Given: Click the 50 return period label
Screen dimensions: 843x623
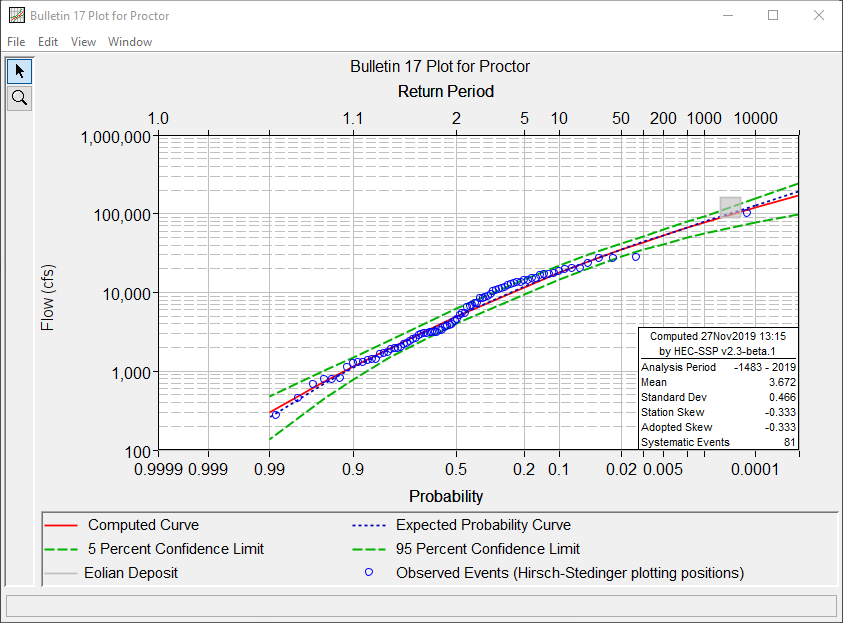Looking at the screenshot, I should point(621,118).
